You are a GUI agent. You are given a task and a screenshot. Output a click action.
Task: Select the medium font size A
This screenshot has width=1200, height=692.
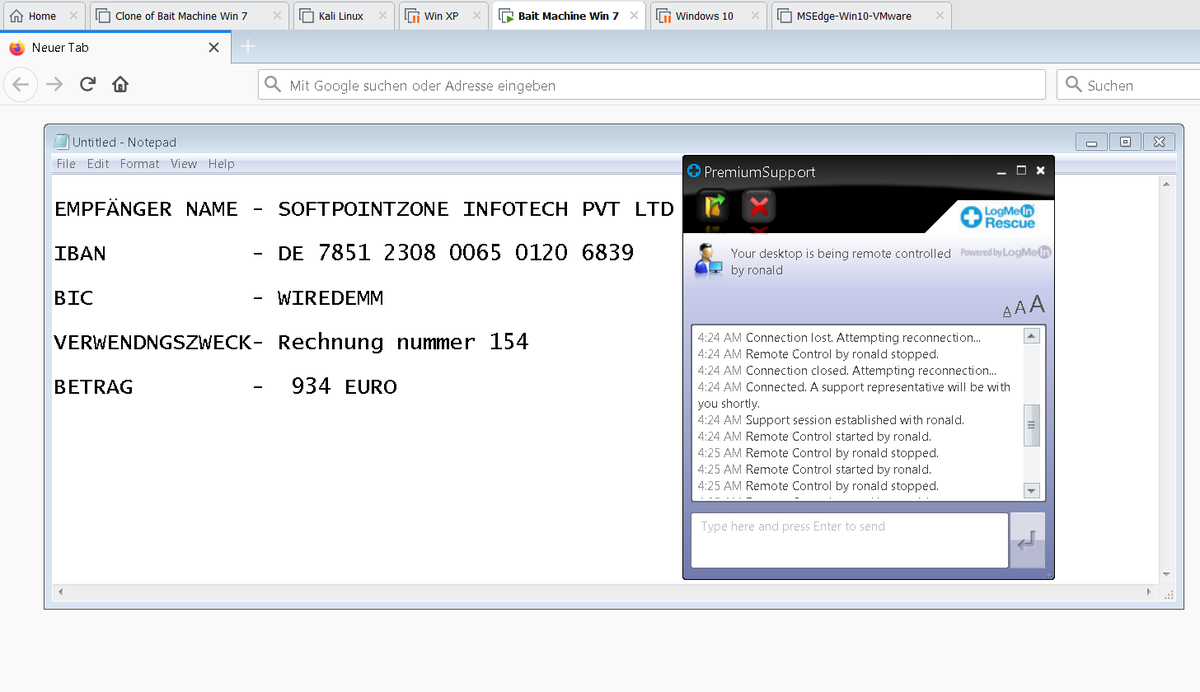1020,309
